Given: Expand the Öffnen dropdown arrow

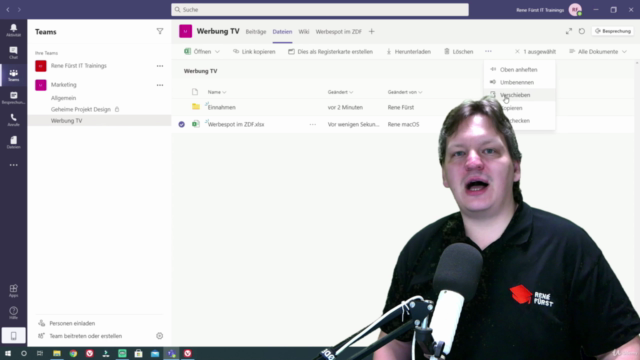Looking at the screenshot, I should pos(217,52).
